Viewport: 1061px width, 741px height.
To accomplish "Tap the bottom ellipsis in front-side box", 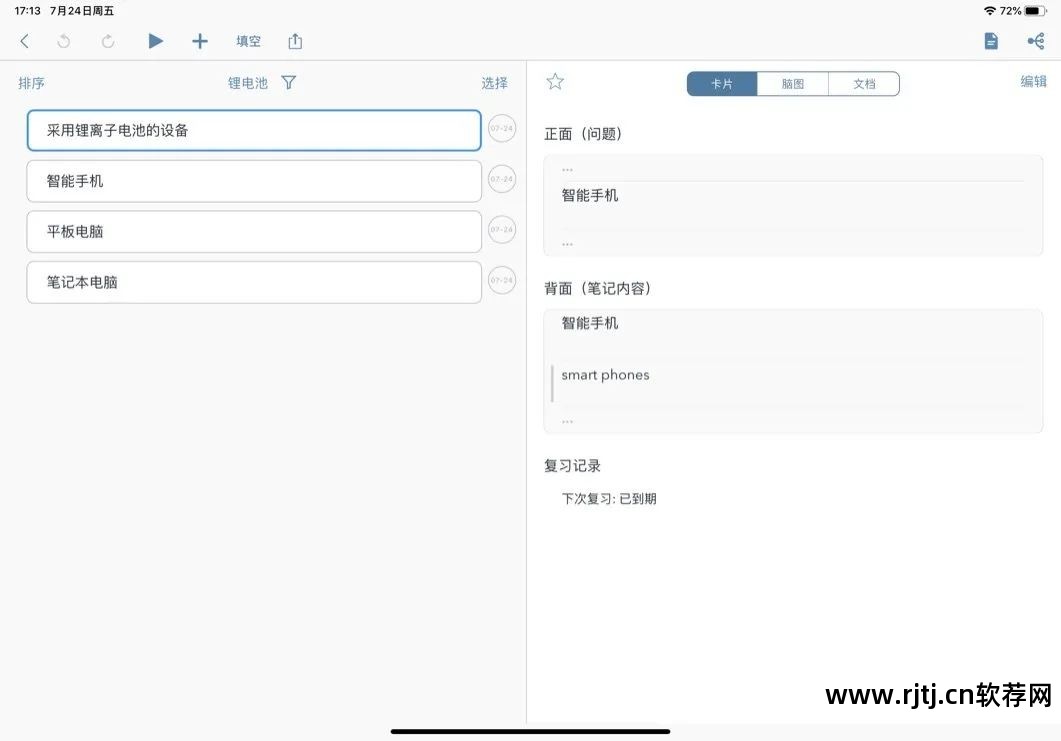I will click(x=567, y=244).
